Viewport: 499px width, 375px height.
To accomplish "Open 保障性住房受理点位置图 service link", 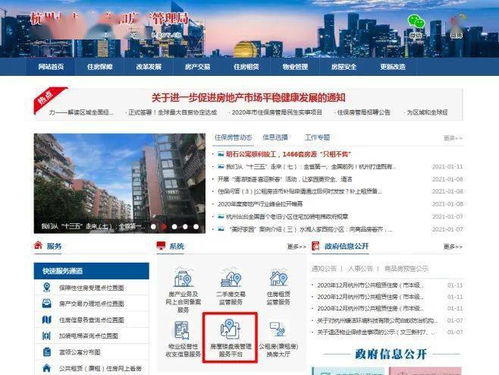I will (x=91, y=288).
